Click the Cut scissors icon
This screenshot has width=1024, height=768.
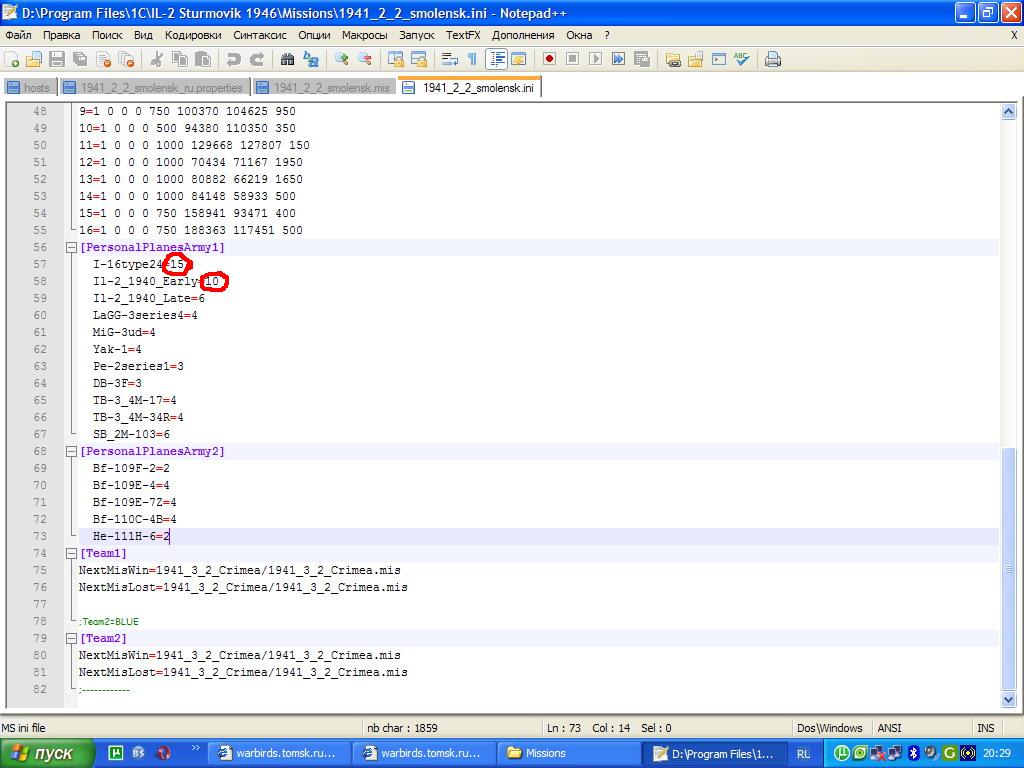tap(156, 59)
